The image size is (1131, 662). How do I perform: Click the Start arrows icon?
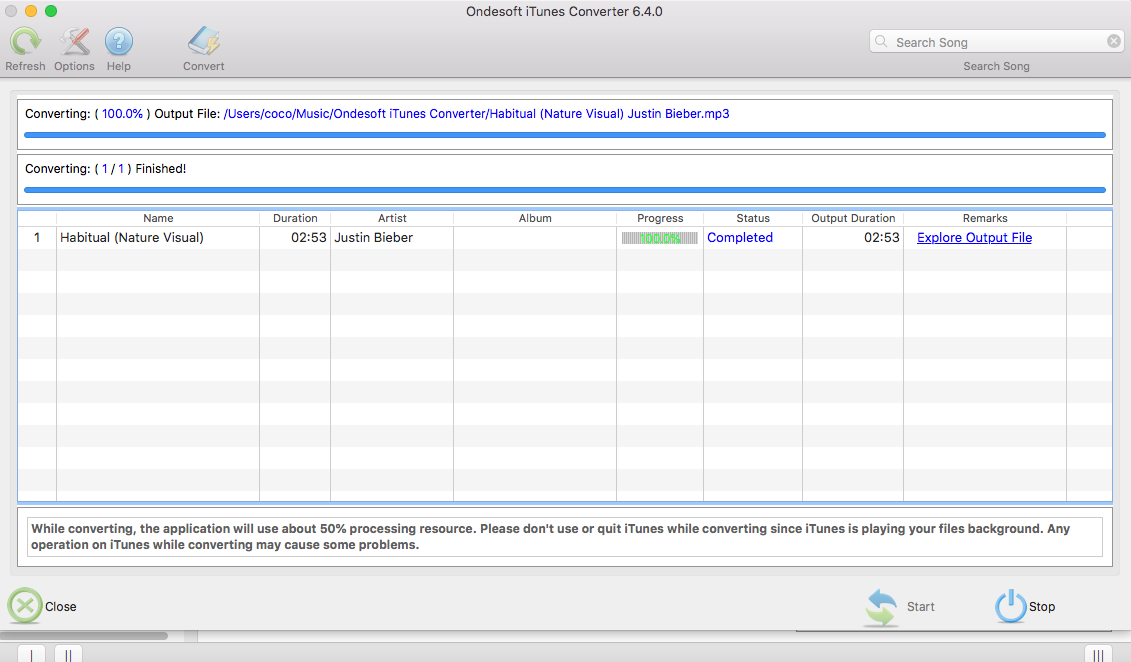(x=880, y=606)
